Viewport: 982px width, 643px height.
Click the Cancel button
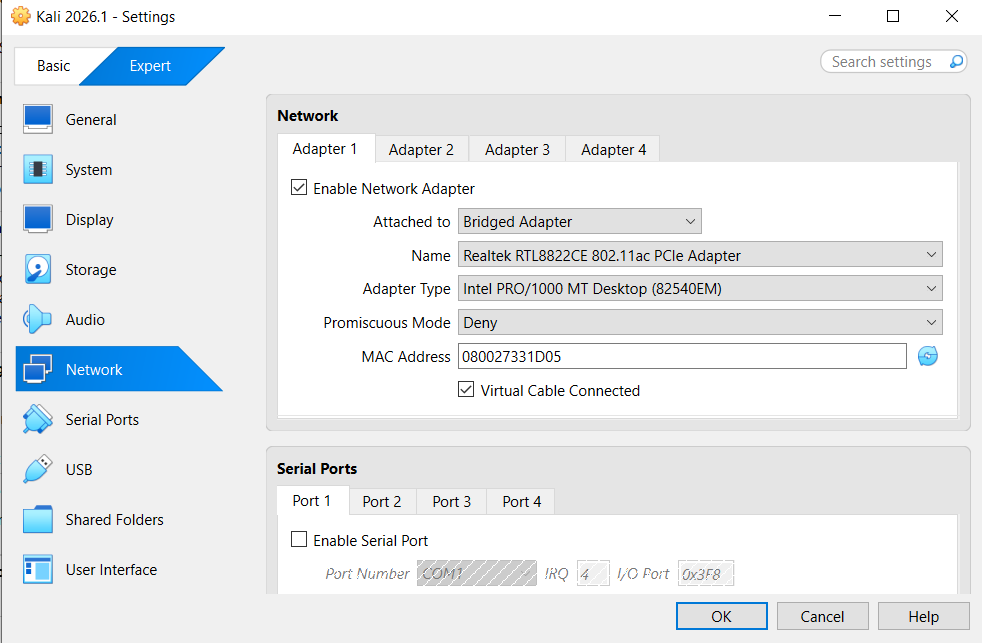coord(822,616)
